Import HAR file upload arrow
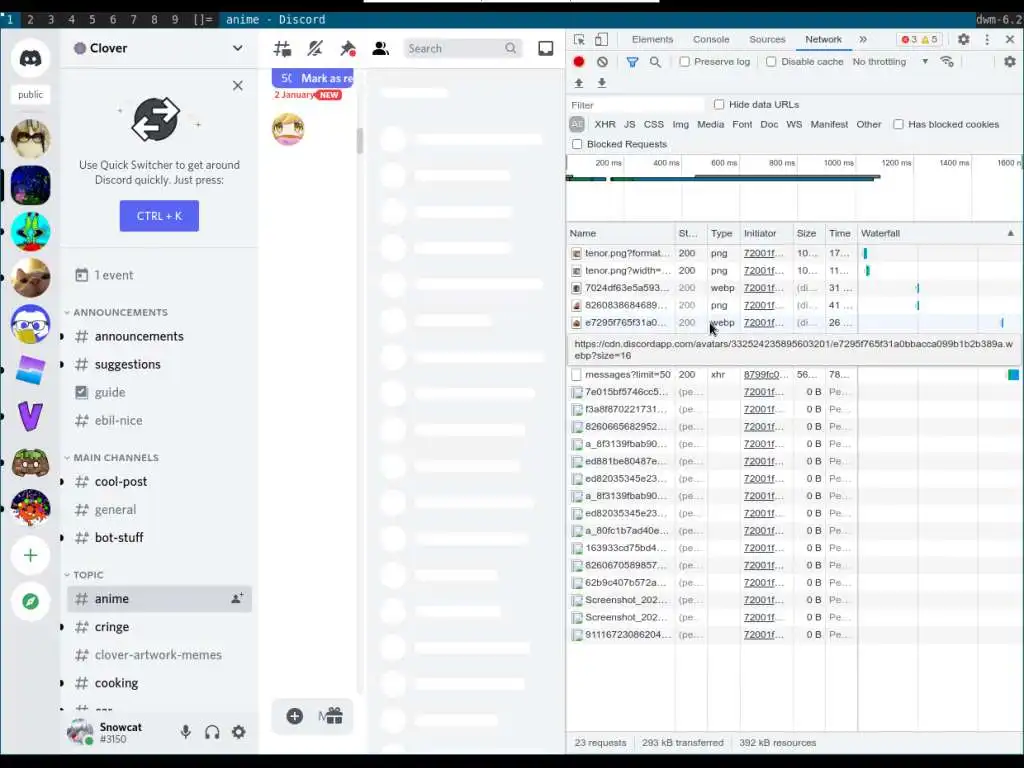The width and height of the screenshot is (1024, 768). click(x=579, y=83)
